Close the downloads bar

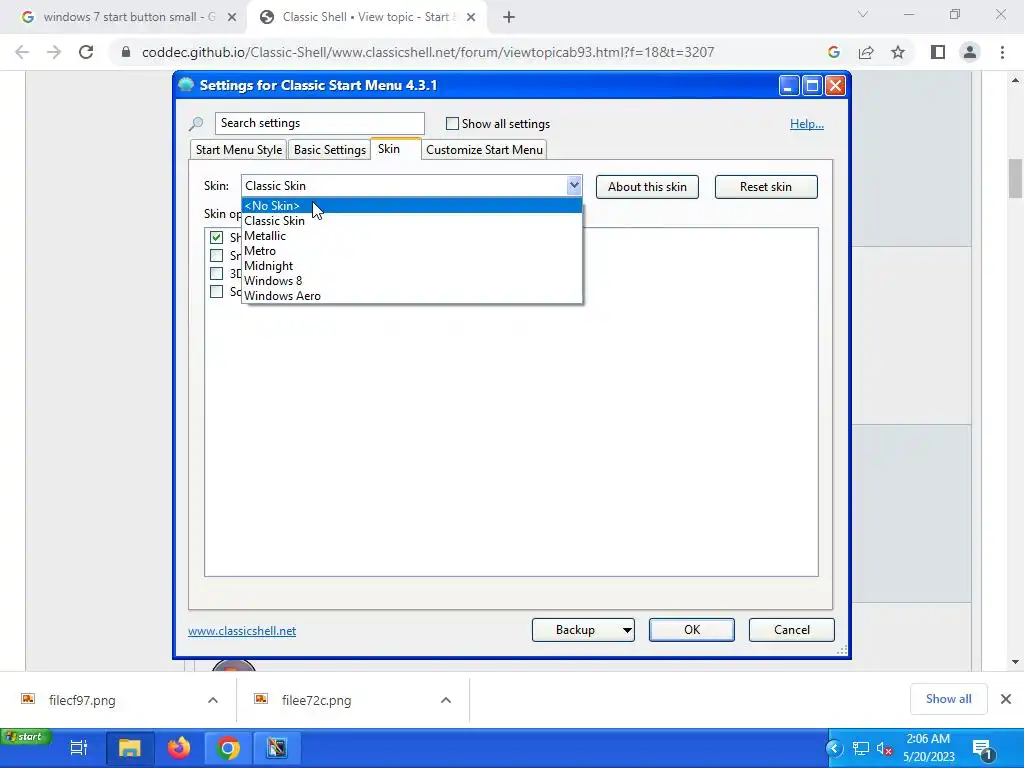click(1006, 699)
